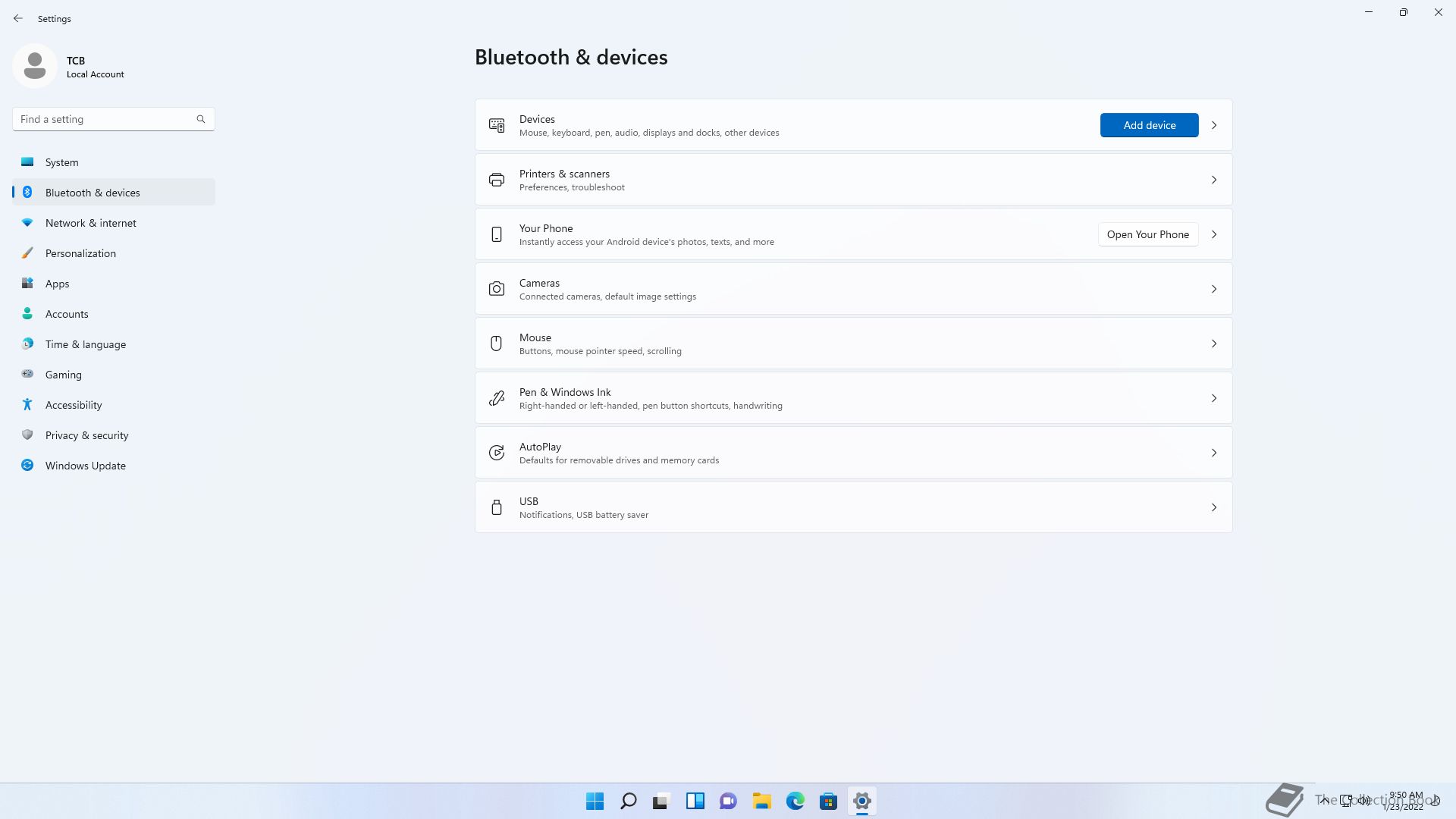Select Bluetooth & devices in sidebar
This screenshot has height=819, width=1456.
[x=114, y=193]
